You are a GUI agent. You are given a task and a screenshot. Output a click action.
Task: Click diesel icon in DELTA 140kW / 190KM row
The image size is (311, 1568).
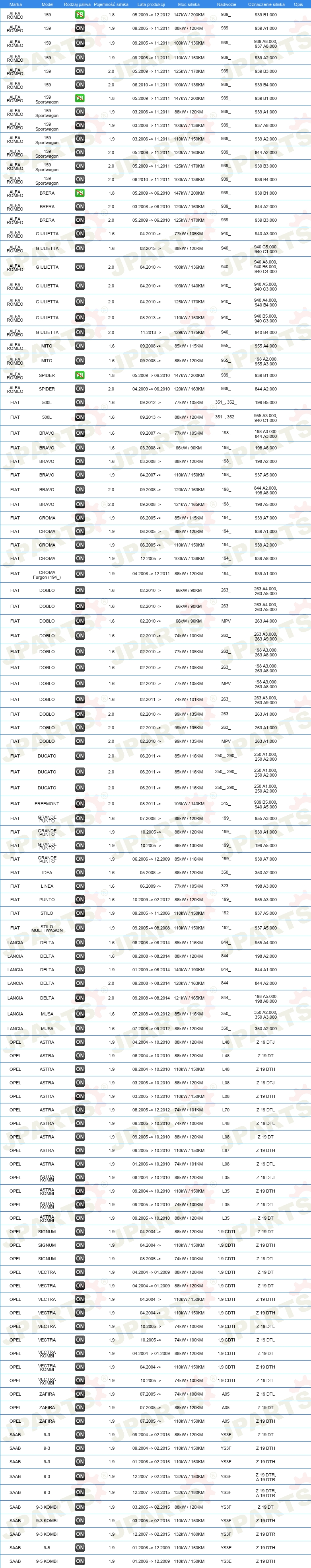80,970
